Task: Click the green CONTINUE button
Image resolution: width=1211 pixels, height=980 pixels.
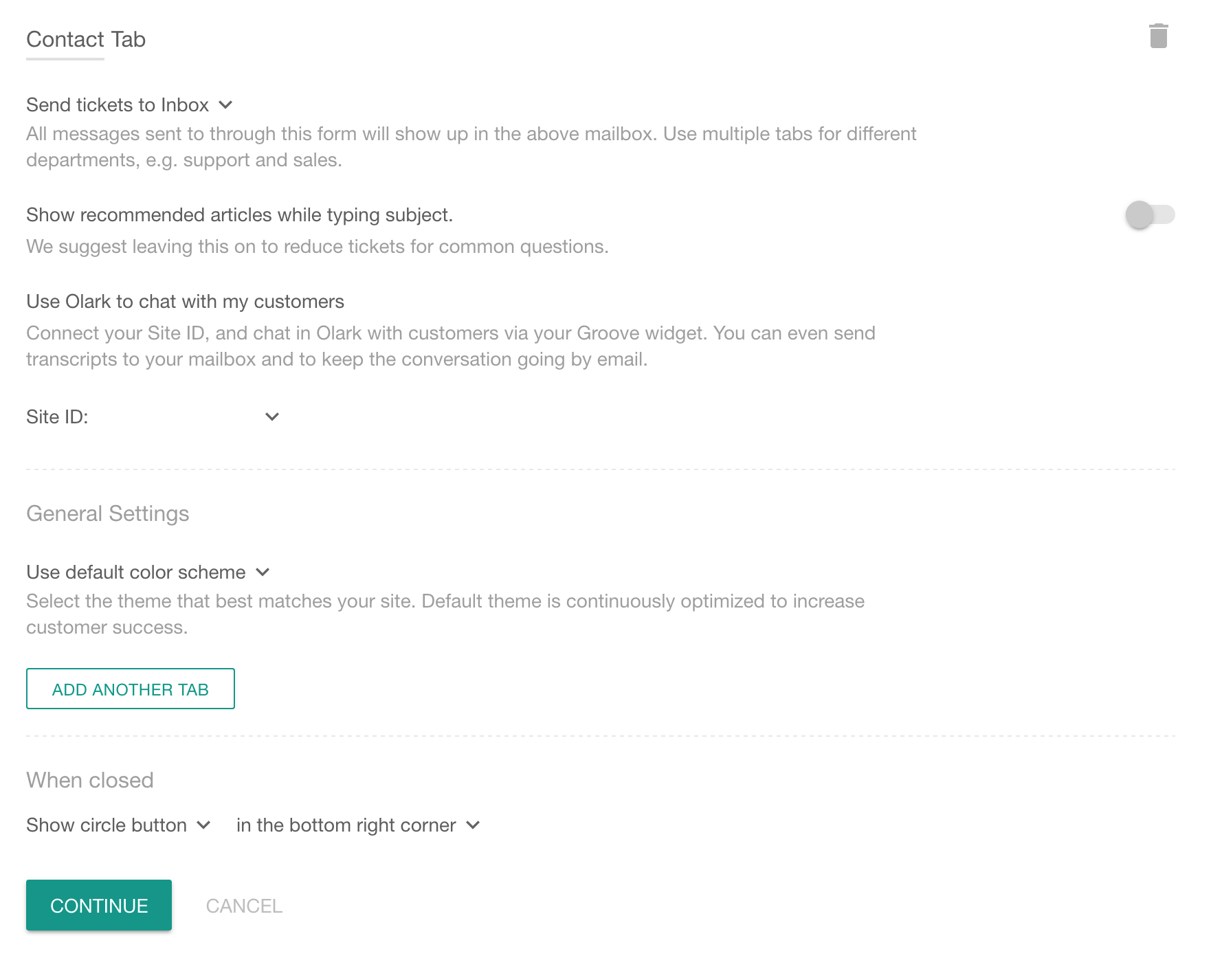Action: click(99, 905)
